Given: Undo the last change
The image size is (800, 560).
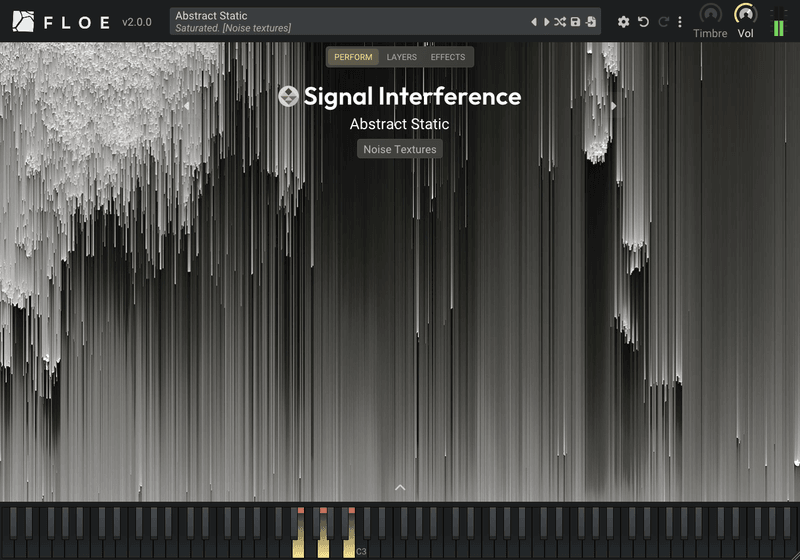Looking at the screenshot, I should coord(643,22).
